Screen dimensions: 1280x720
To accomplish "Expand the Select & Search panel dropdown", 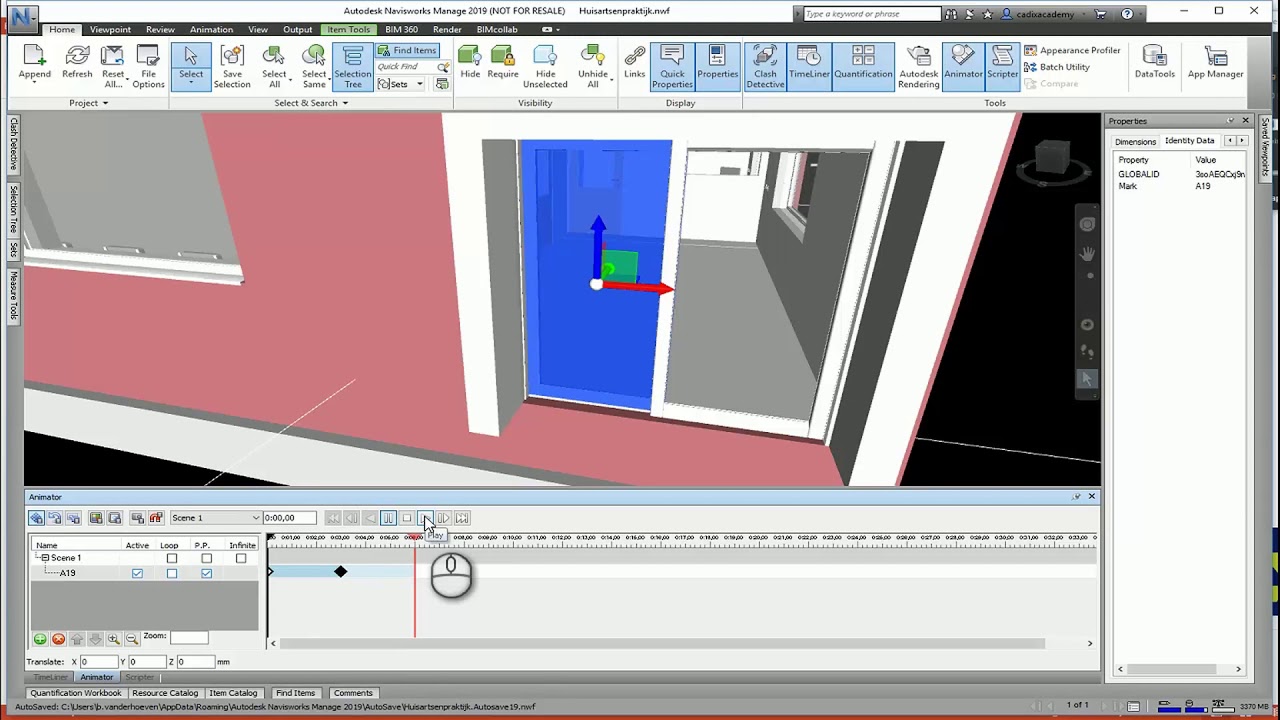I will 311,103.
